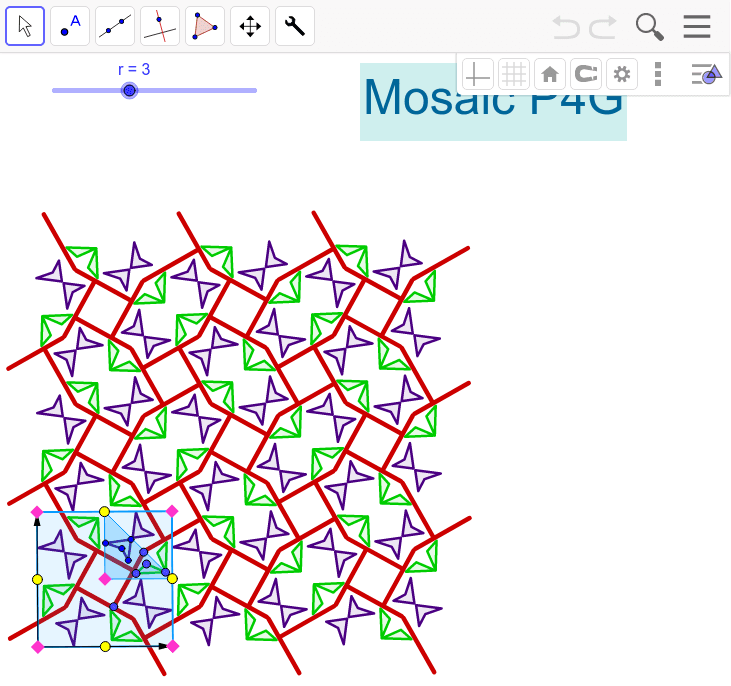Click the top-right pink diamond corner
Screen dimensions: 731x686
[172, 511]
